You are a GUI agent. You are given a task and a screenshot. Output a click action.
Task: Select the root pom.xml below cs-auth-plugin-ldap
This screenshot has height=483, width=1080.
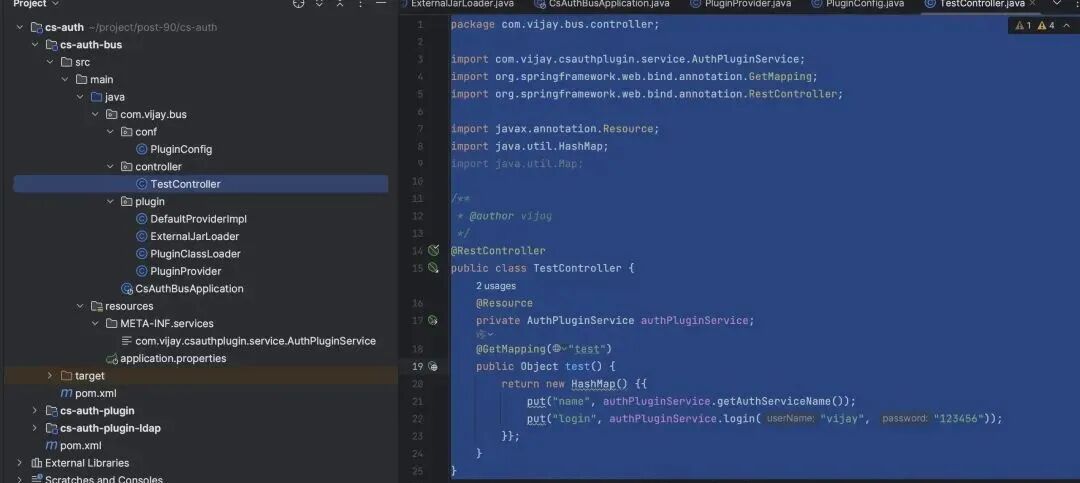coord(81,446)
